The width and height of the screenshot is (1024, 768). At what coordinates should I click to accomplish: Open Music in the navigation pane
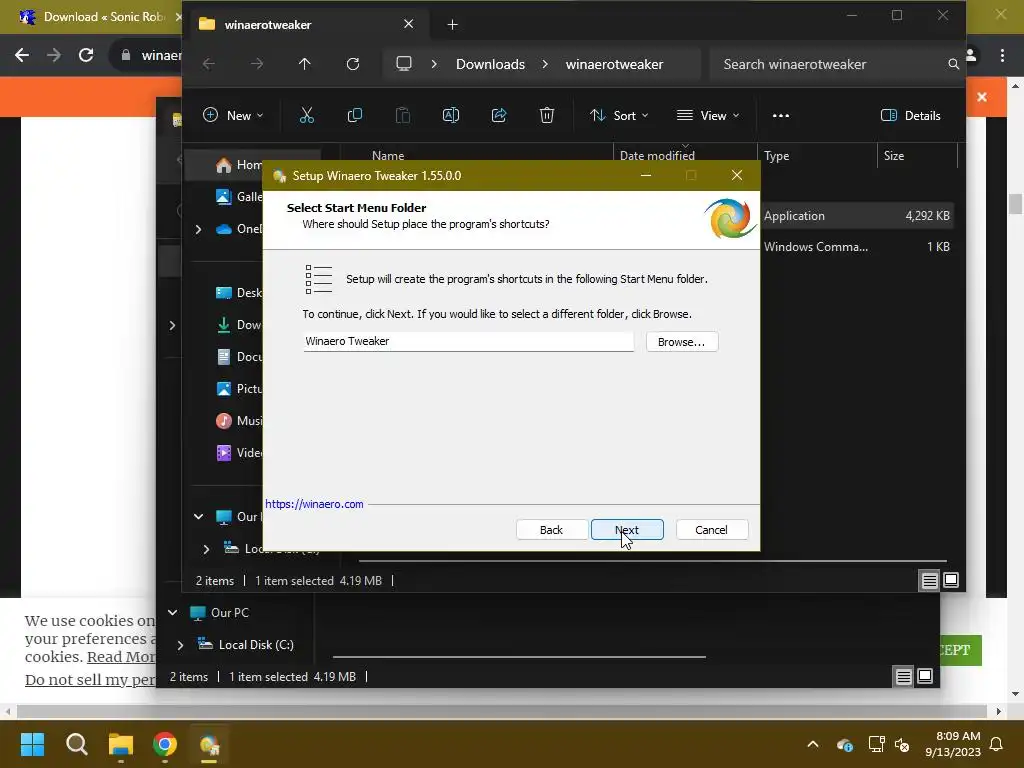point(238,421)
